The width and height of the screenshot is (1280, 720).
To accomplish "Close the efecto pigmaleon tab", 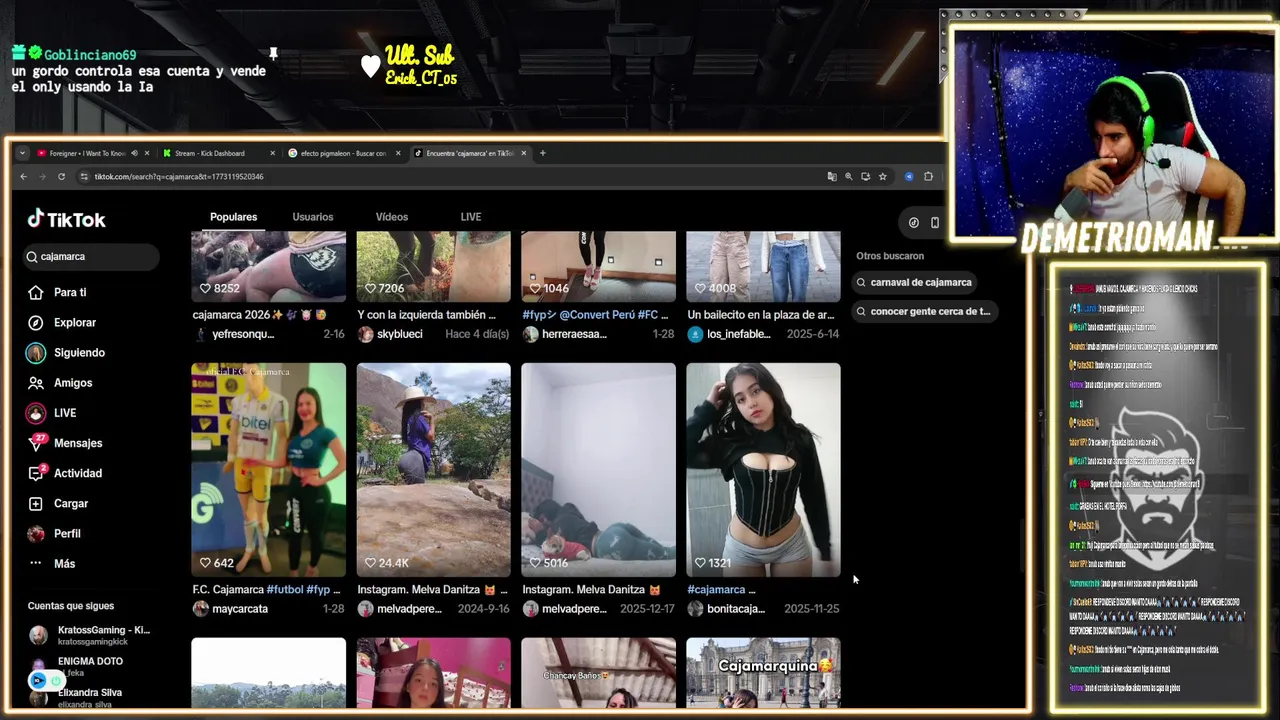I will (398, 153).
